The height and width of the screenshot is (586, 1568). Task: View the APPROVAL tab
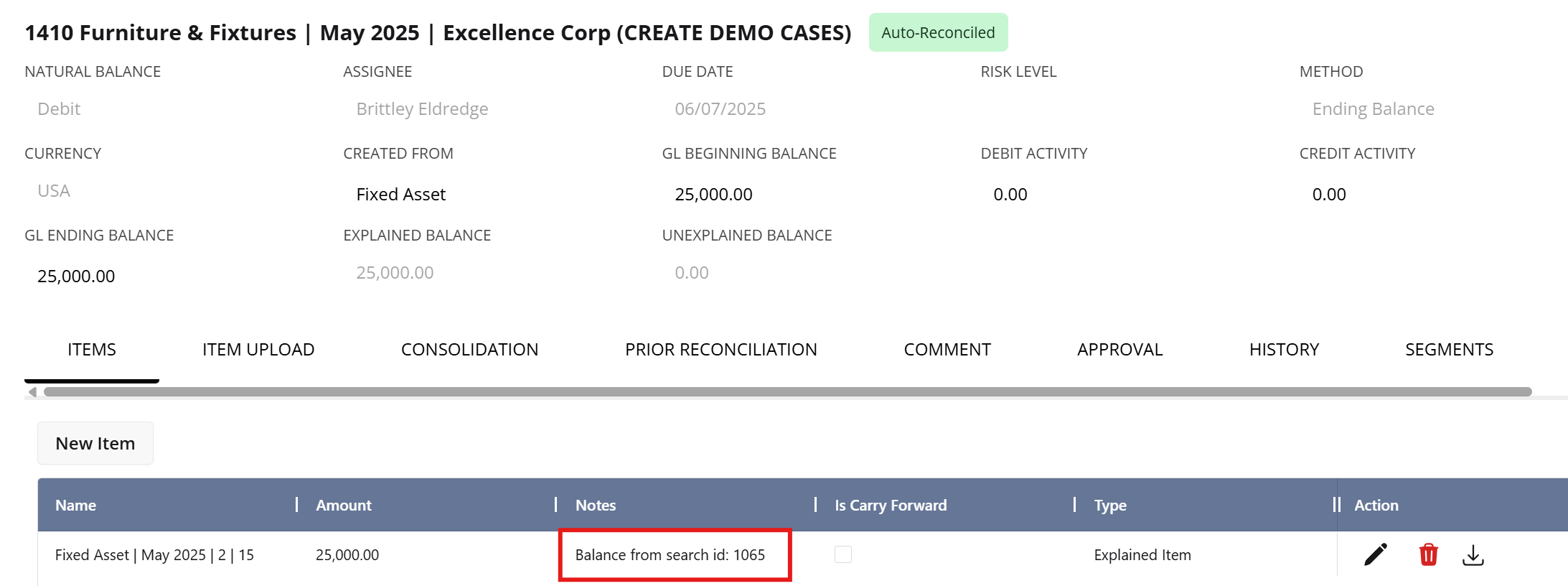[1119, 350]
